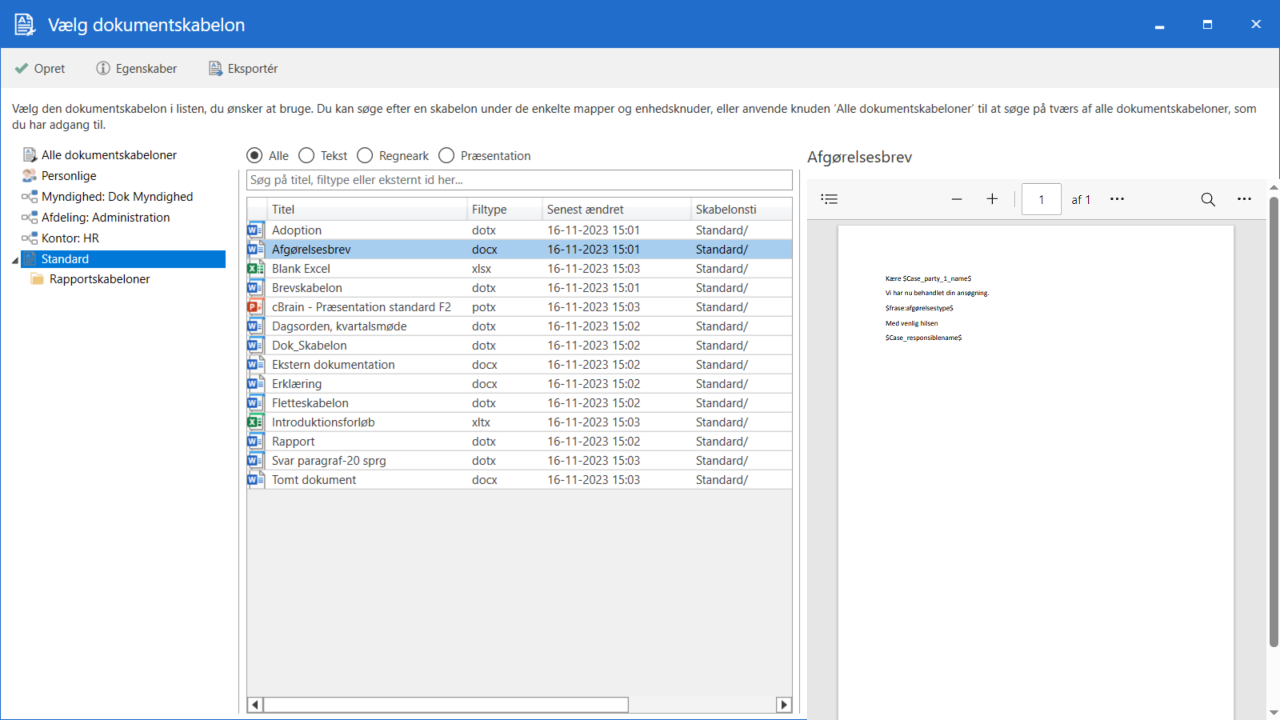Screen dimensions: 1280x720
Task: Click the Excel icon beside Blank Excel
Action: (x=256, y=269)
